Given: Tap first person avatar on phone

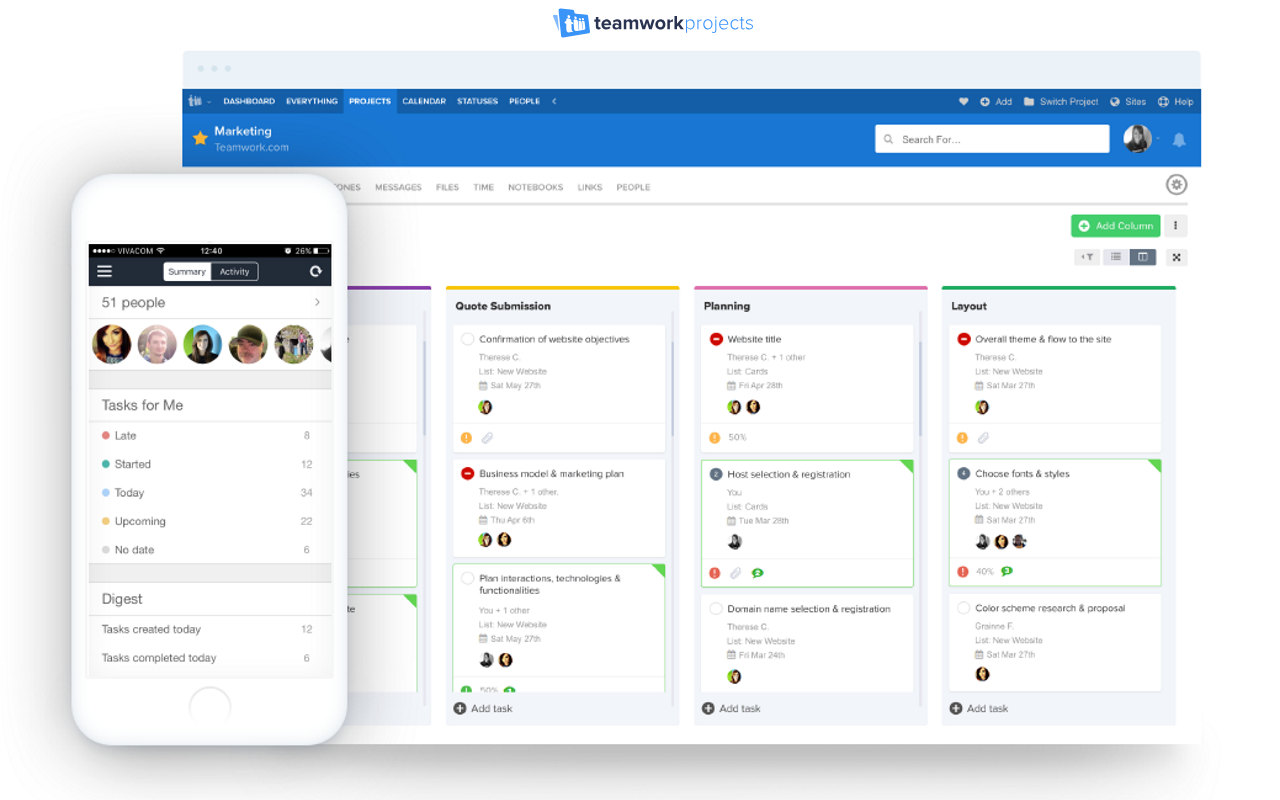Looking at the screenshot, I should tap(112, 344).
